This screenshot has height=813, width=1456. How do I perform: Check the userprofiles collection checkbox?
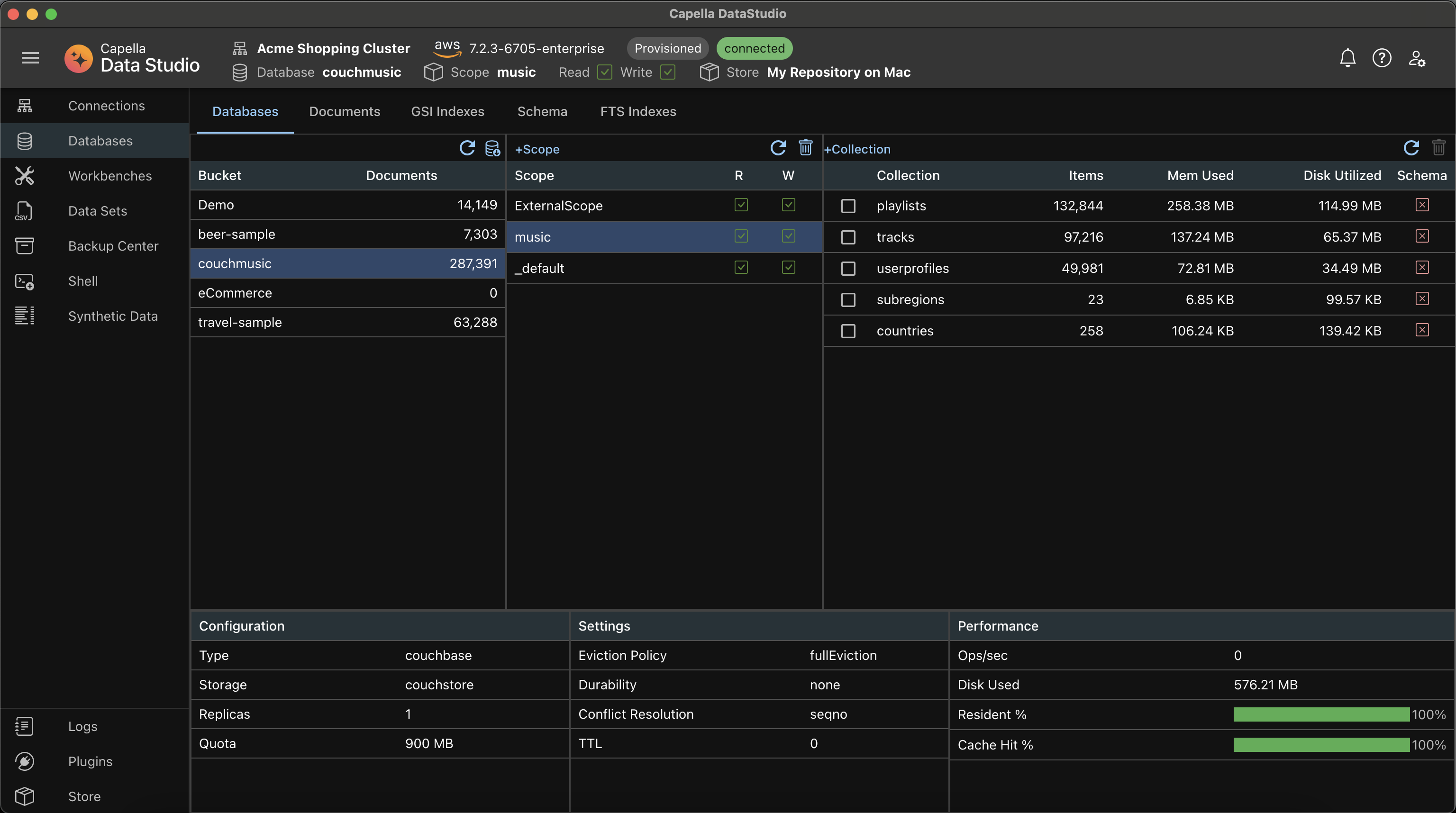(848, 268)
